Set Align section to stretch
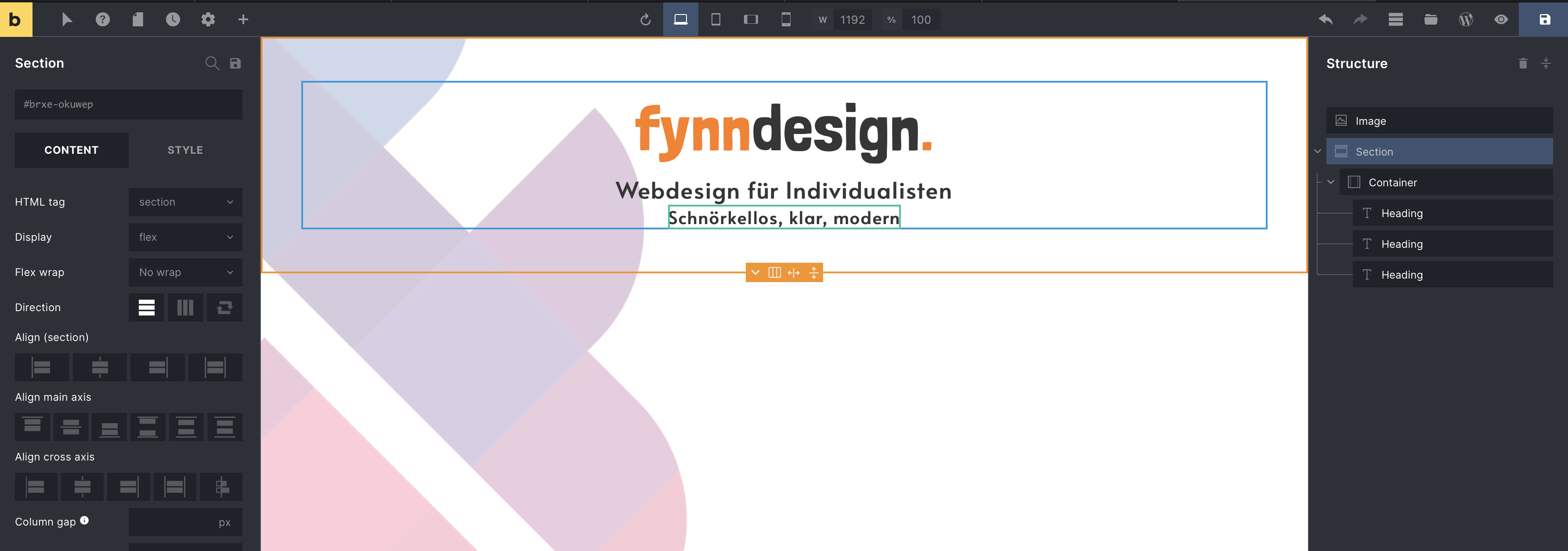 tap(216, 367)
